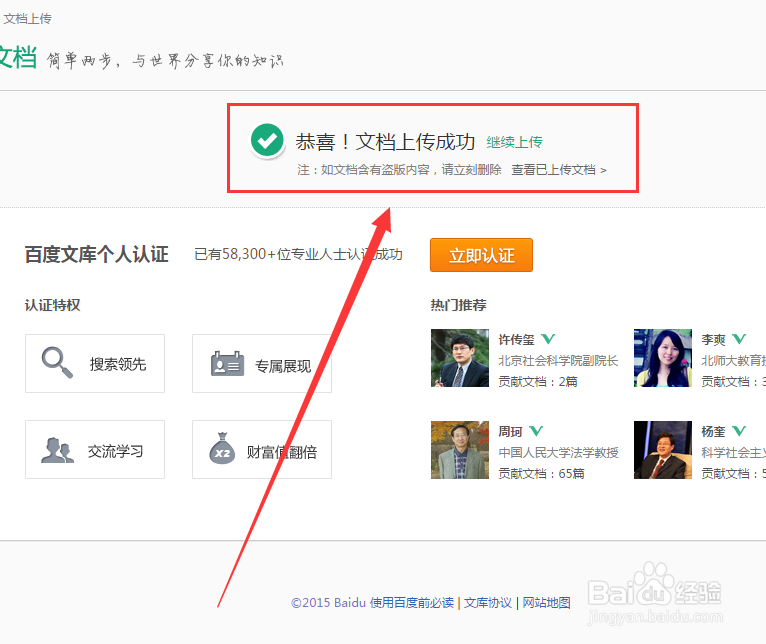Click the V badge next to 周珂
This screenshot has width=766, height=644.
pos(536,430)
